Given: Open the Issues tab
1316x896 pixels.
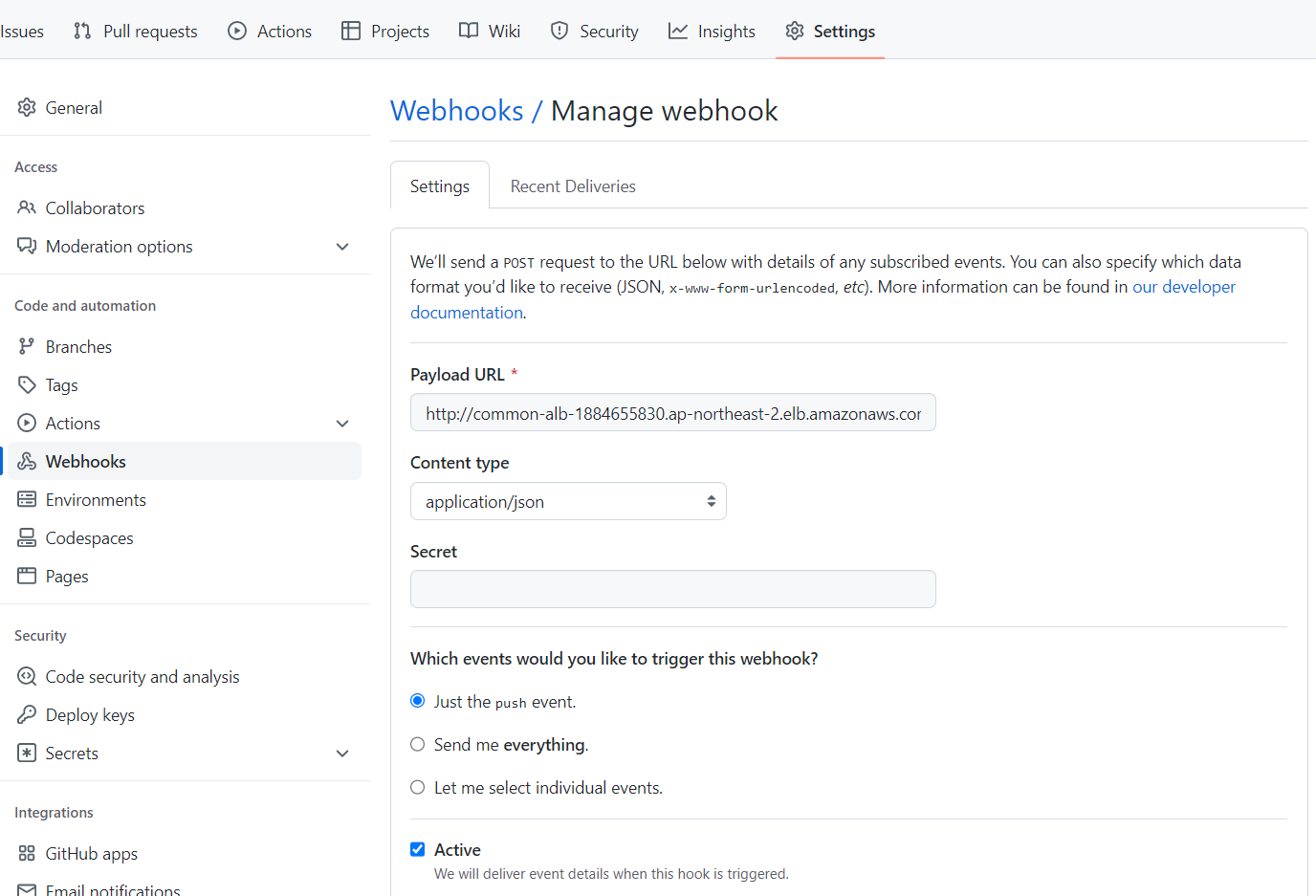Looking at the screenshot, I should (x=22, y=31).
